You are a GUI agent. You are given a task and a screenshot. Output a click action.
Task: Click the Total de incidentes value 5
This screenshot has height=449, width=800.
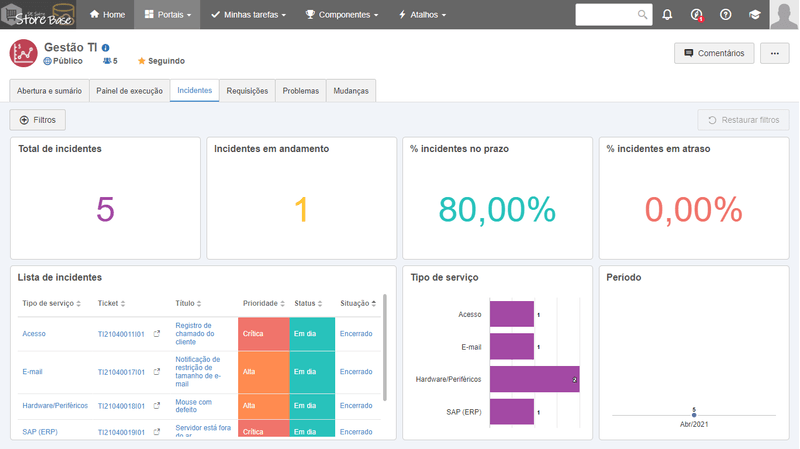[105, 209]
